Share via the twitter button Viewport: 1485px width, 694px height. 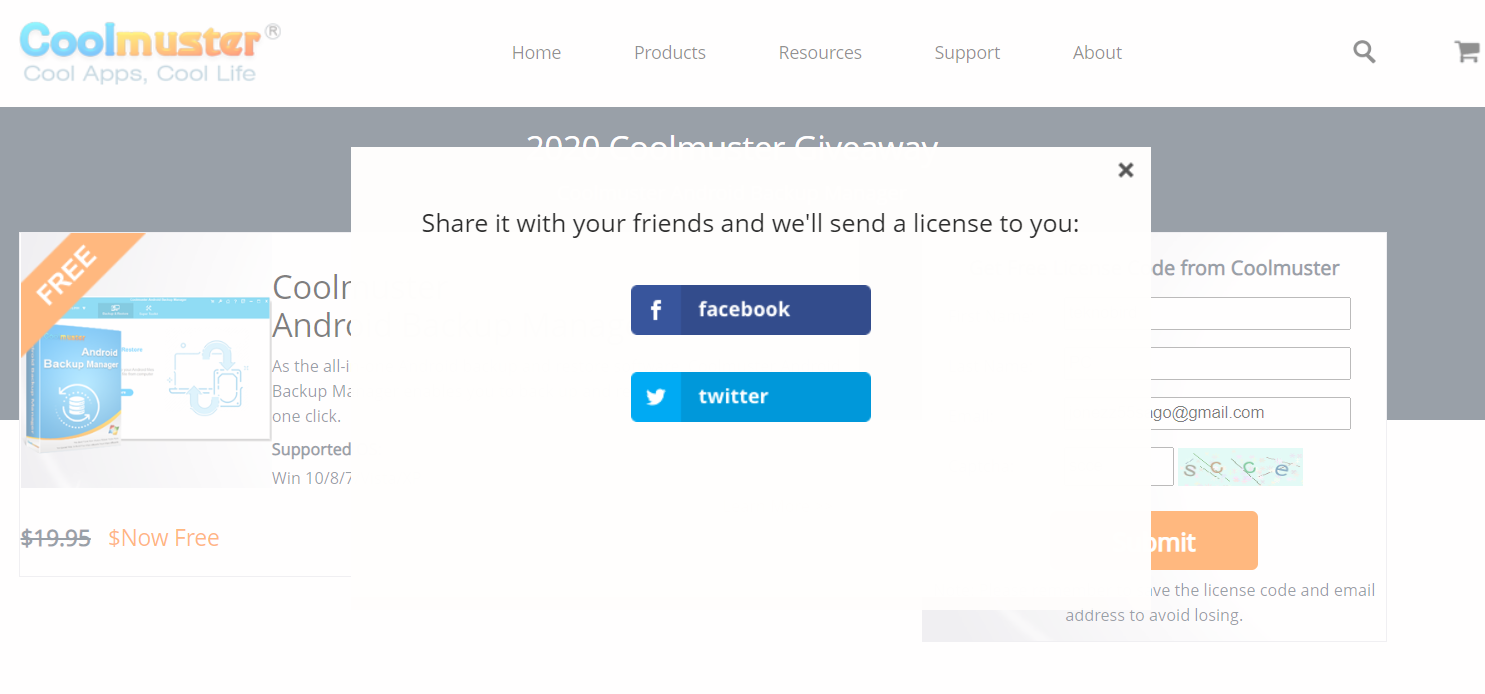click(751, 397)
